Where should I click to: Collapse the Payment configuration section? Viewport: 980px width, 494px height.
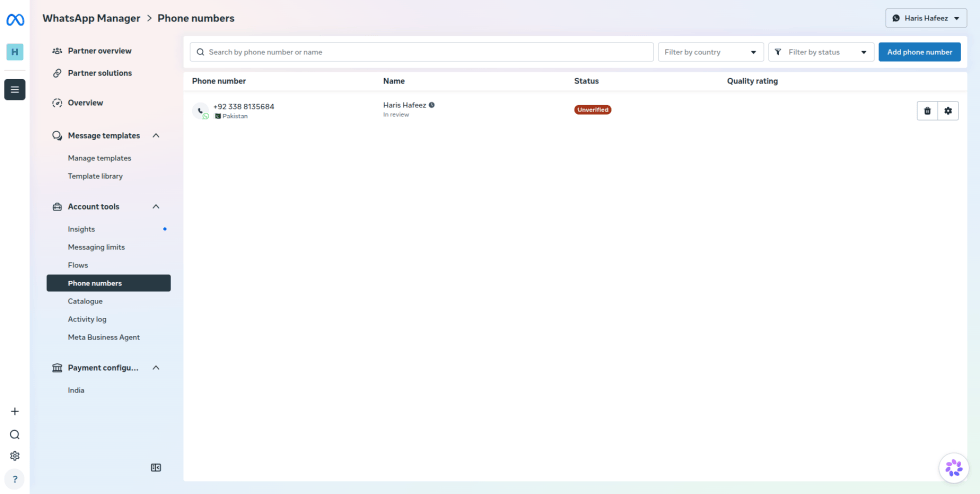coord(156,368)
